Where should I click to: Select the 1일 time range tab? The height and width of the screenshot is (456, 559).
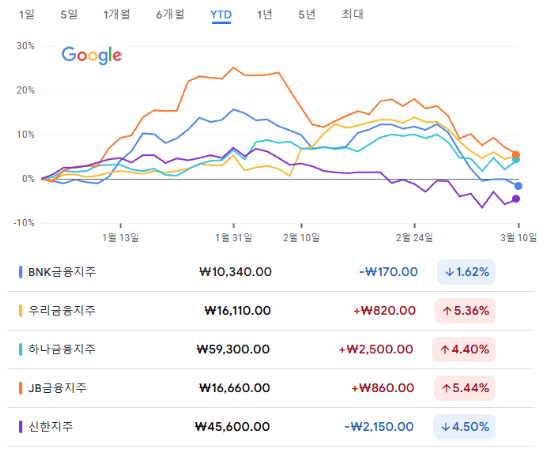[26, 15]
